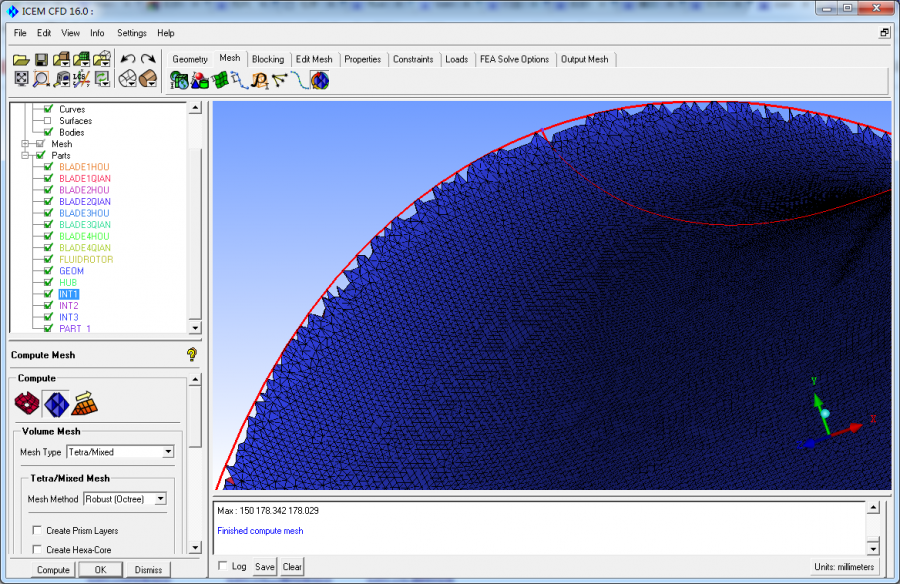Select the Prism Mesh compute icon
Image resolution: width=900 pixels, height=584 pixels.
86,404
